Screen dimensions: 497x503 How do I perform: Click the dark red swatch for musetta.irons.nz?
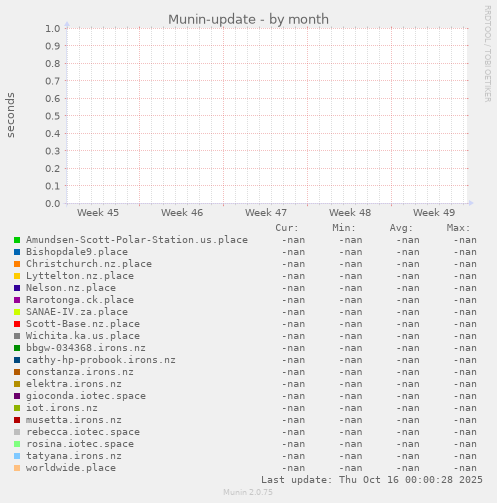pos(17,420)
